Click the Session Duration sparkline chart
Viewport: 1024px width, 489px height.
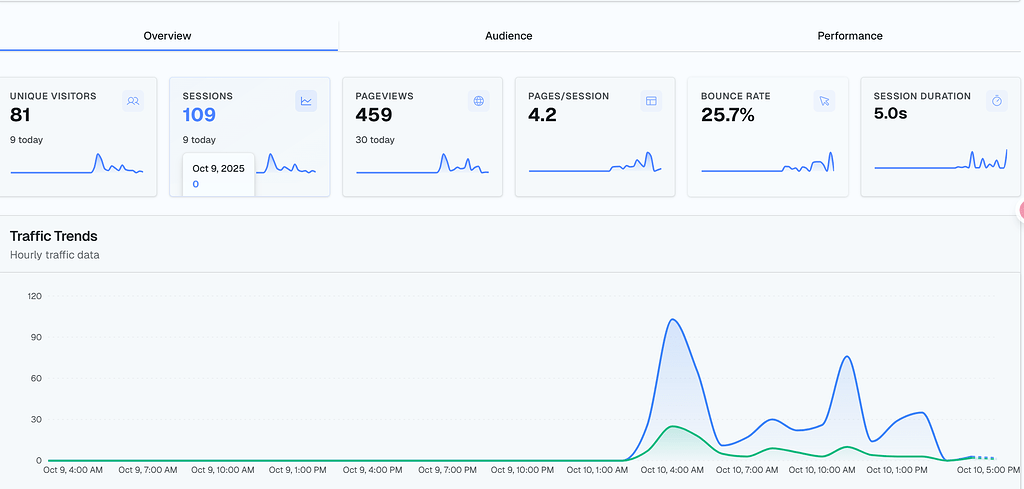(941, 160)
